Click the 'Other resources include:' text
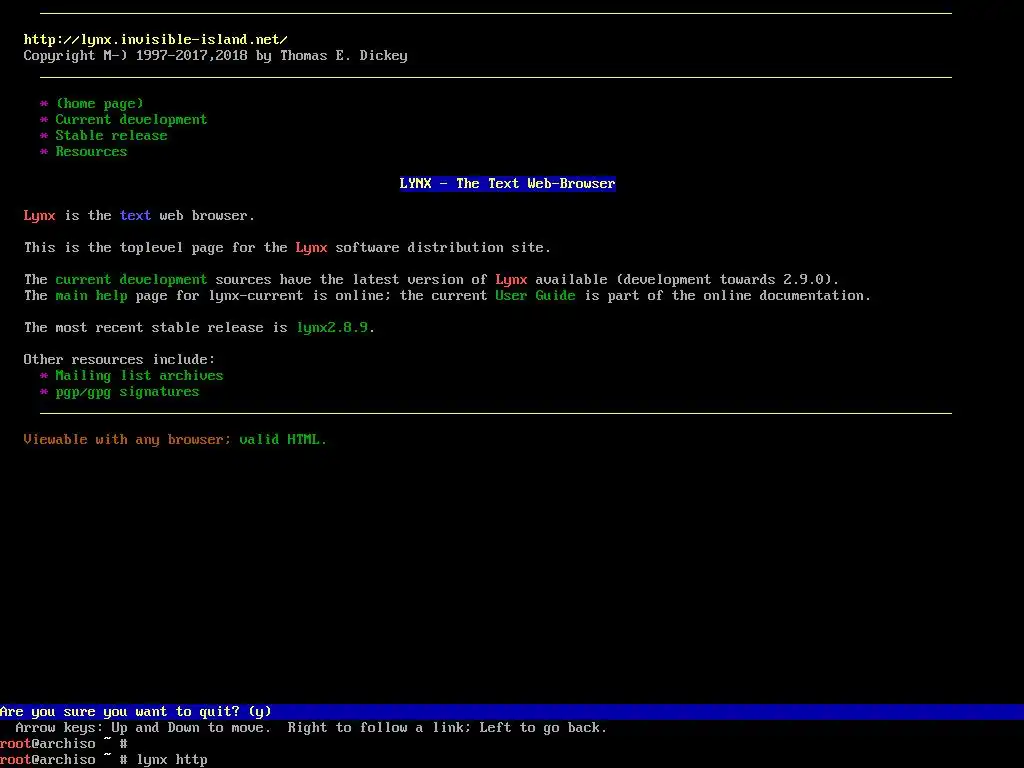Screen dimensions: 1024x768 [119, 359]
